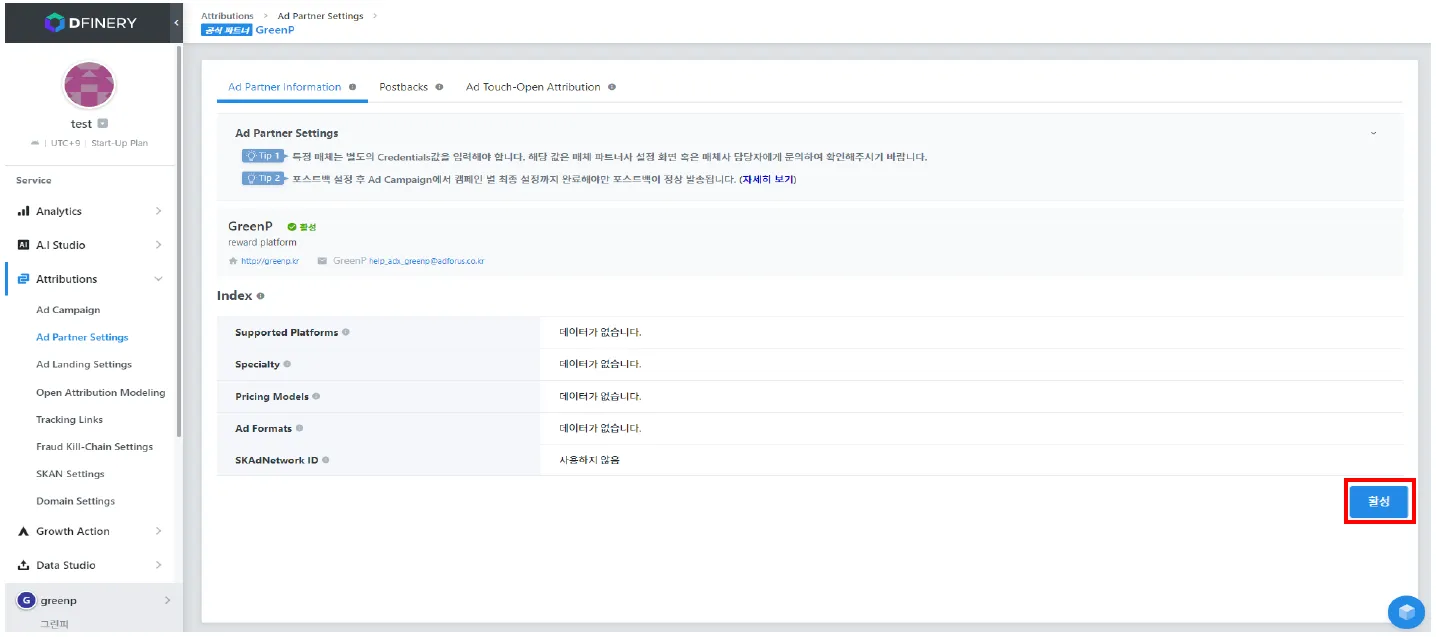Click info icon beside Pricing Models
The image size is (1436, 637).
316,396
